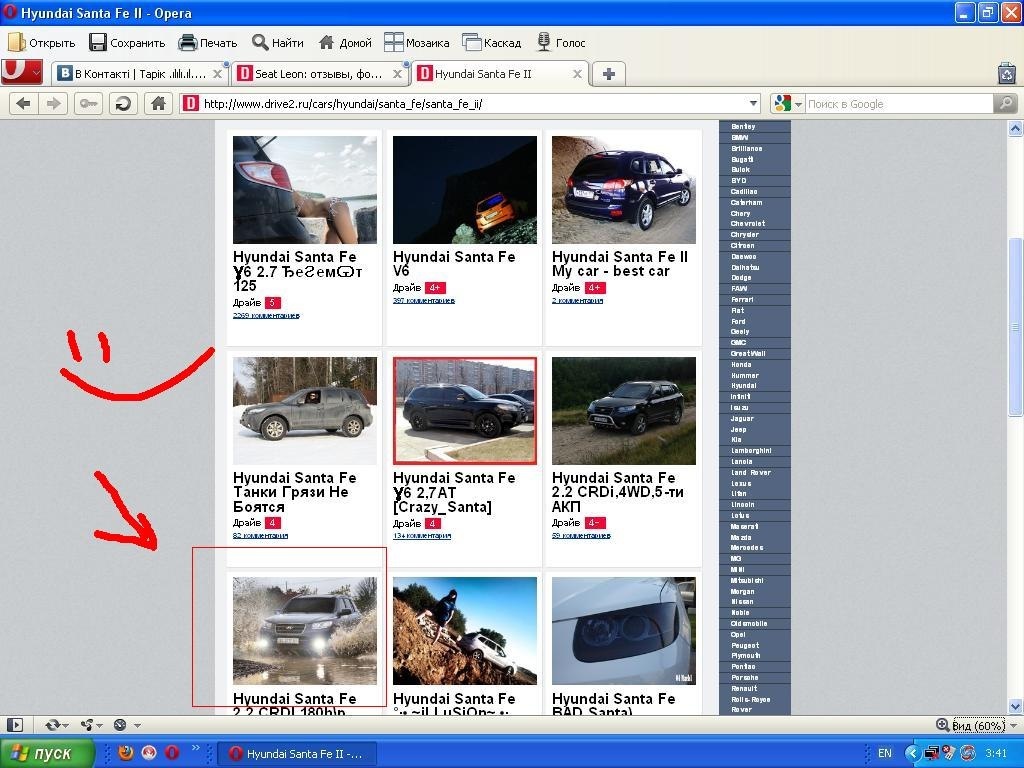Click the EN language indicator in the tray
Screen dimensions: 1024x768
click(x=884, y=753)
